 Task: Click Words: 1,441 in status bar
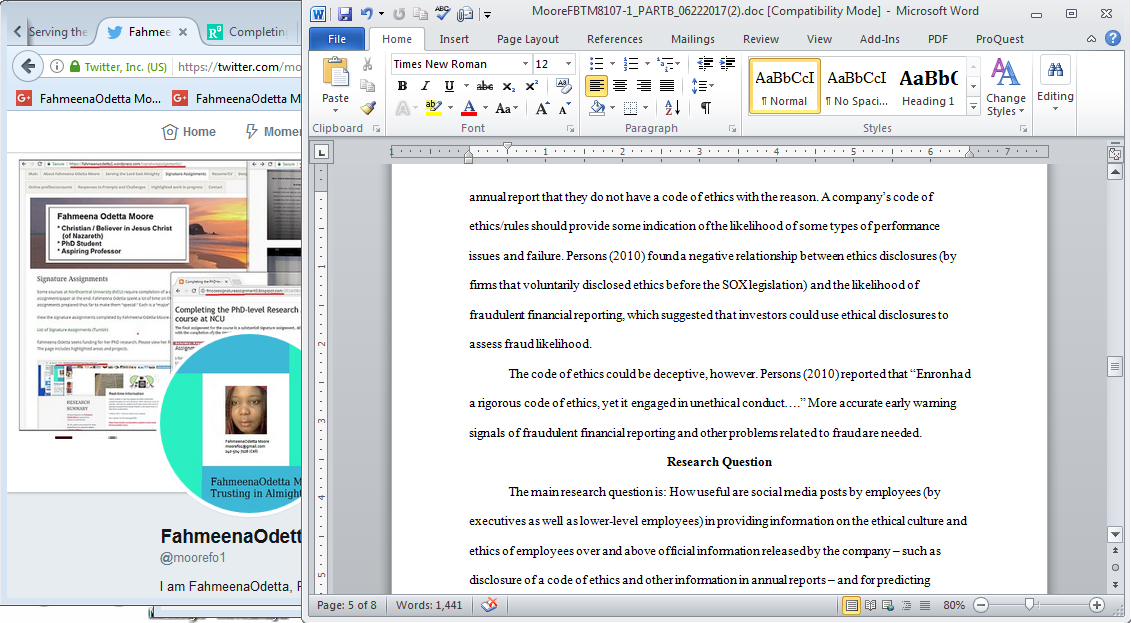429,605
